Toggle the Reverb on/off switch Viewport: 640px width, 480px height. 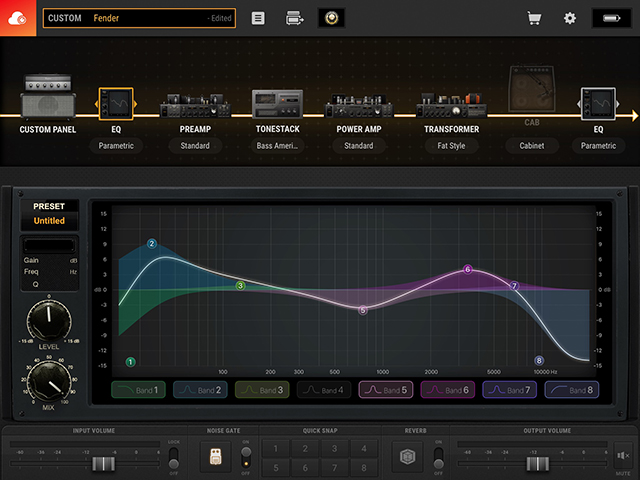point(437,456)
